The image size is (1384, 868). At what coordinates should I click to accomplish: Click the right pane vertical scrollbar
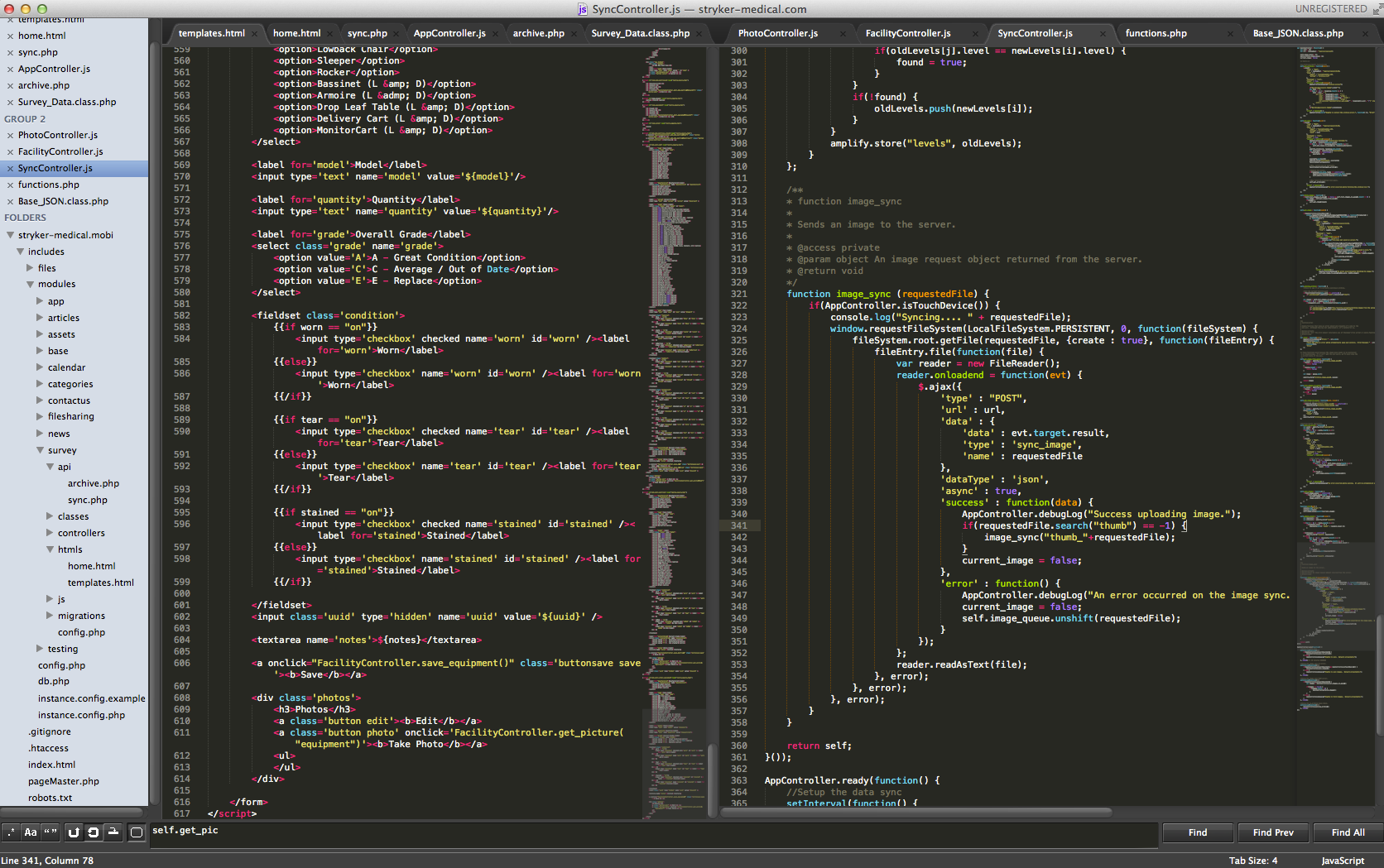point(1380,674)
